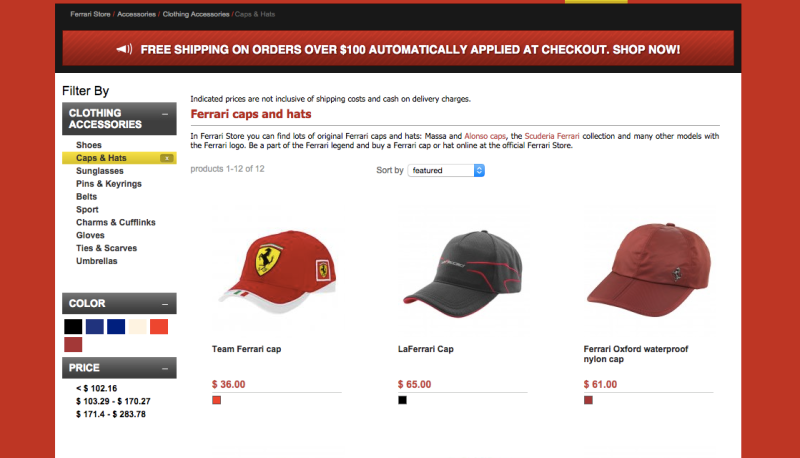Collapse the Color filter section

point(165,304)
